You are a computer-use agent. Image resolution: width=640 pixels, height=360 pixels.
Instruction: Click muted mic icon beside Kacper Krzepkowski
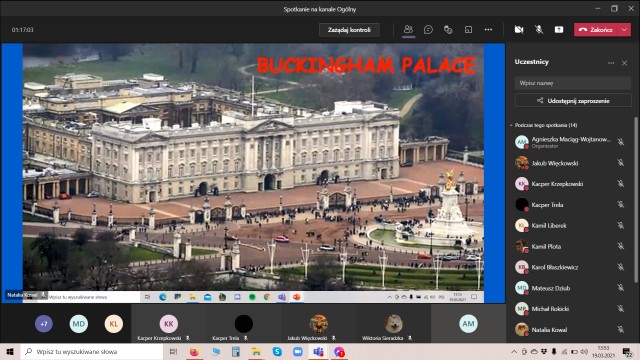coord(620,184)
